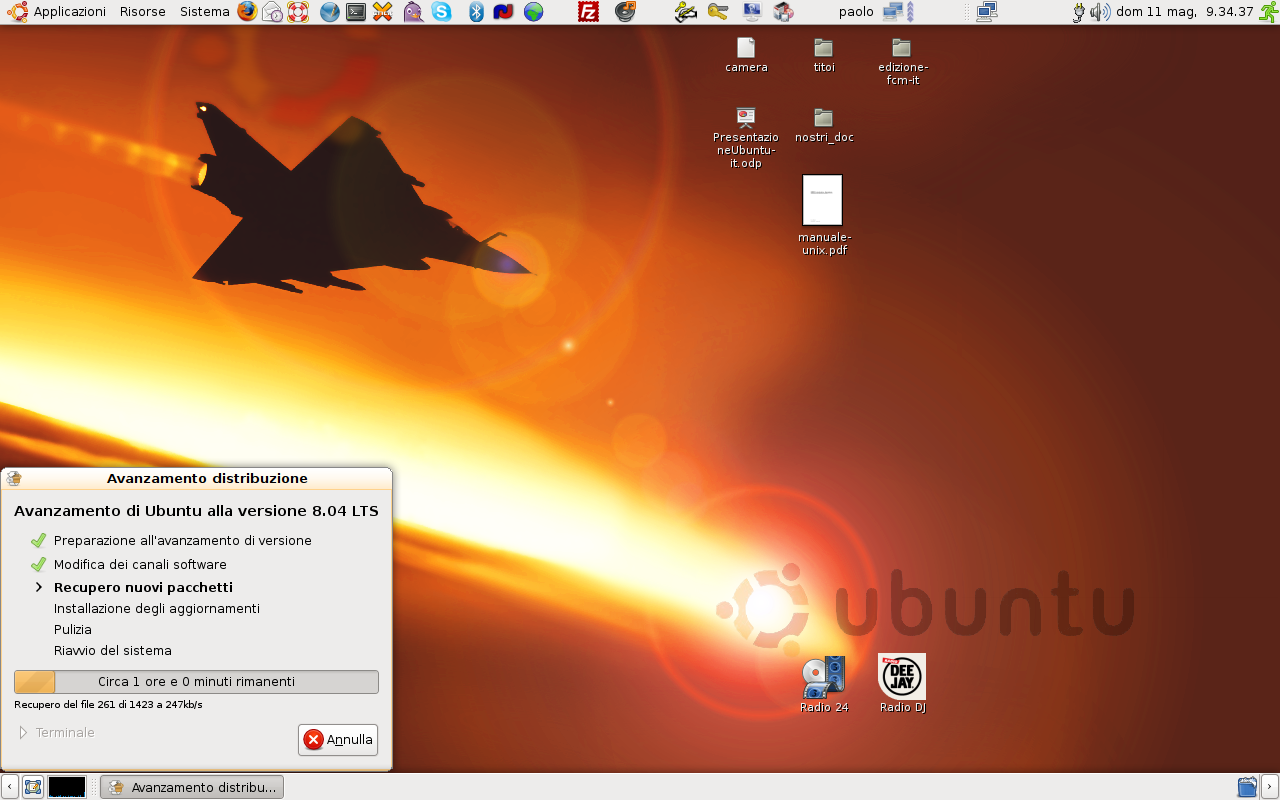Image resolution: width=1280 pixels, height=800 pixels.
Task: Click 'Recupero nuovi pacchetti' step text
Action: pos(143,587)
